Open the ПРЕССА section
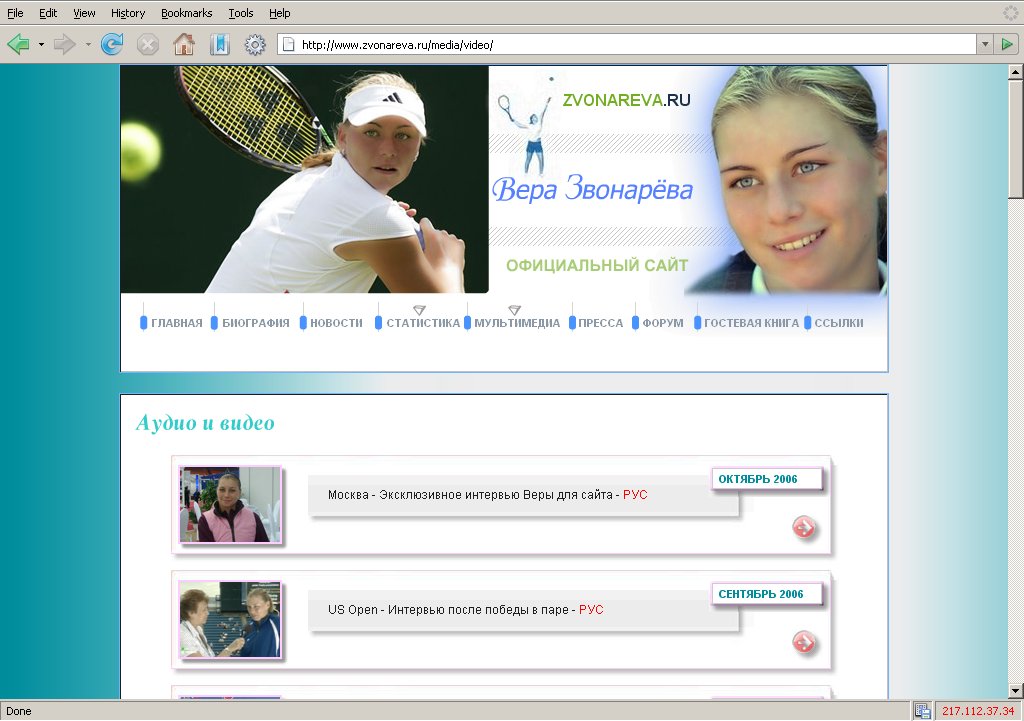 pos(601,323)
